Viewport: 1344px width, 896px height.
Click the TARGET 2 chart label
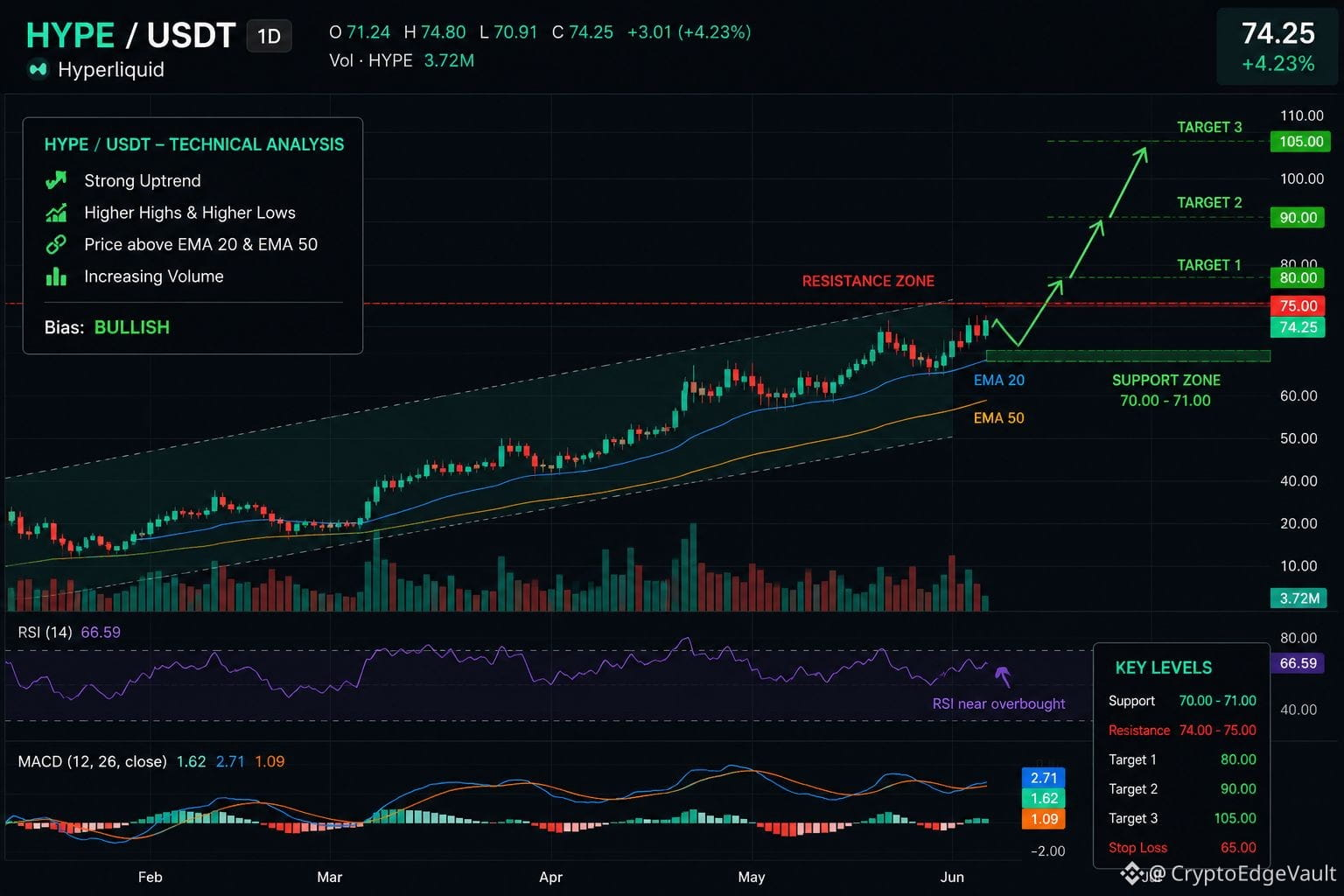click(x=1209, y=202)
